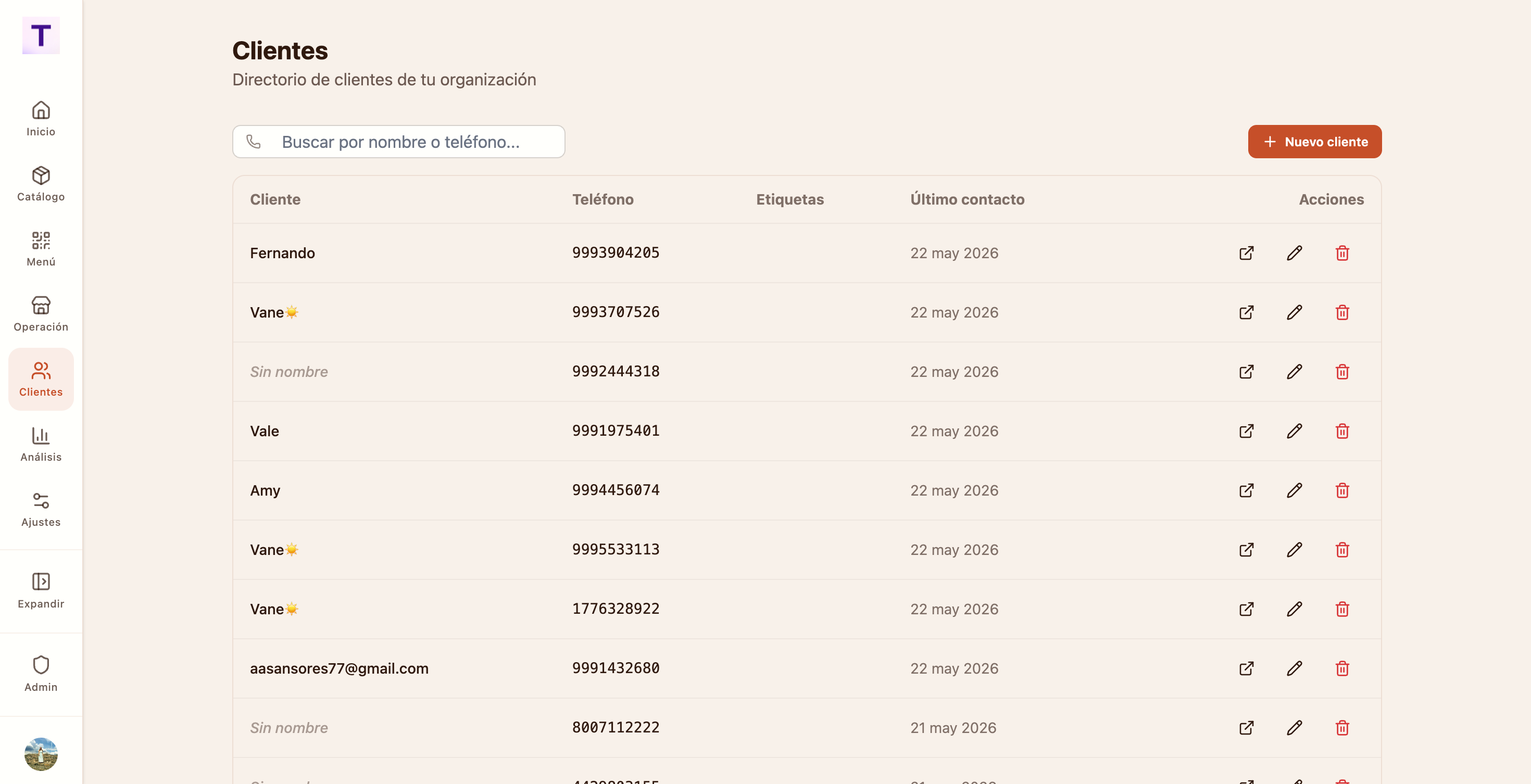Image resolution: width=1531 pixels, height=784 pixels.
Task: Go to Inicio in the sidebar
Action: (41, 119)
